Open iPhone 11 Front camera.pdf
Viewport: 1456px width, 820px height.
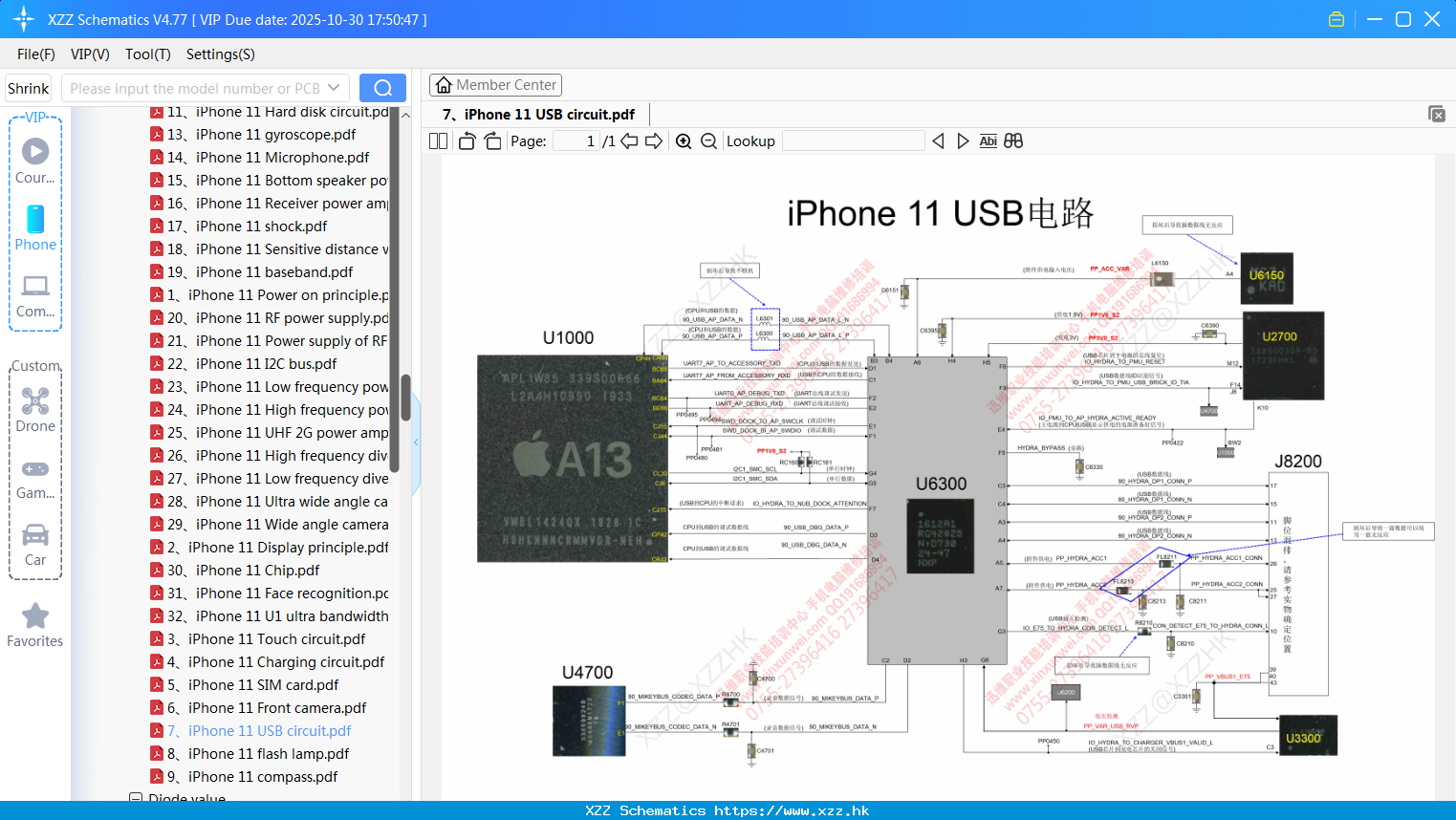258,708
